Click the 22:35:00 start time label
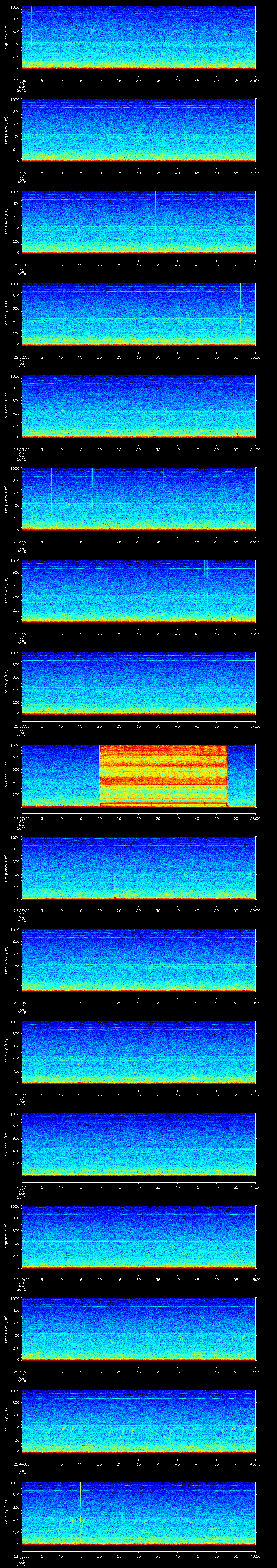 coord(21,634)
